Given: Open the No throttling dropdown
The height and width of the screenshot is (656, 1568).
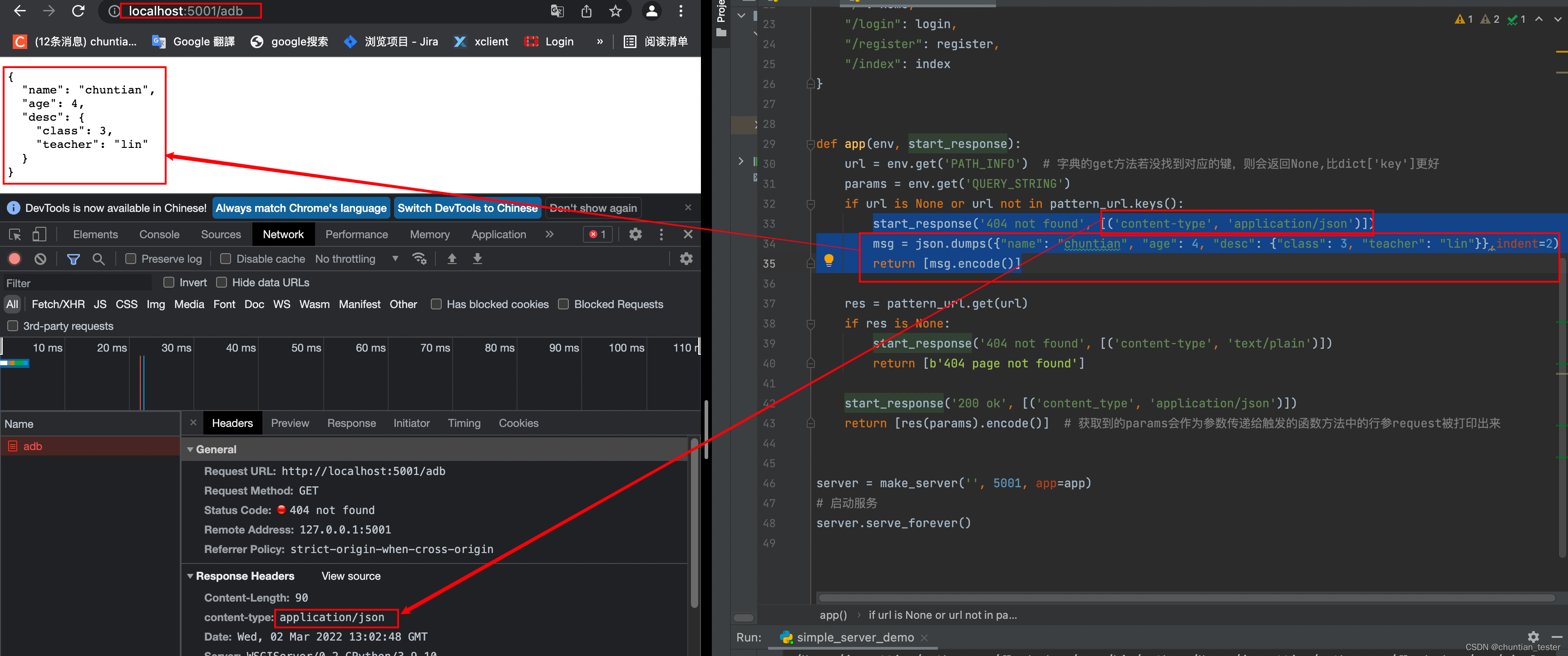Looking at the screenshot, I should tap(357, 259).
